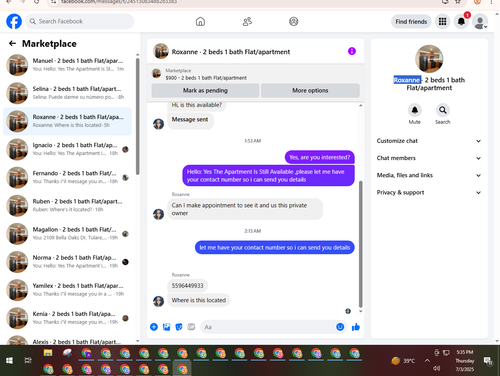Click the Aa message input field
Viewport: 500px width, 376px height.
(268, 327)
